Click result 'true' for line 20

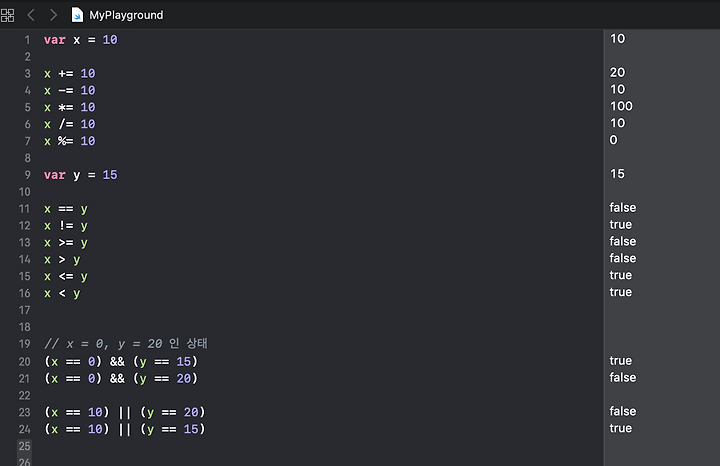tap(621, 361)
